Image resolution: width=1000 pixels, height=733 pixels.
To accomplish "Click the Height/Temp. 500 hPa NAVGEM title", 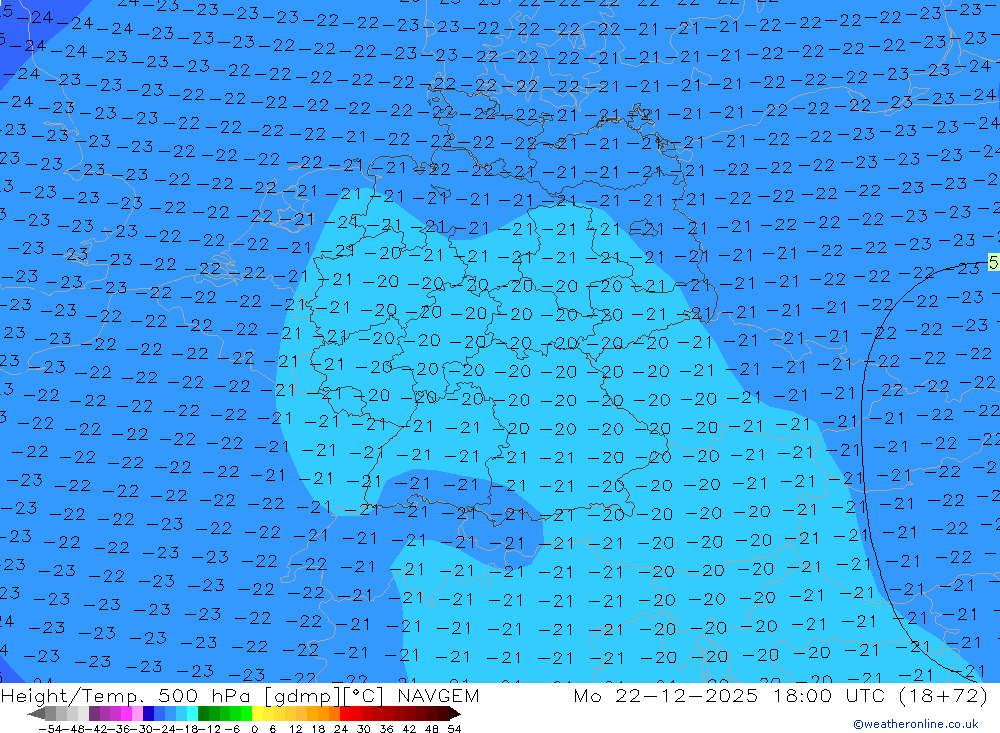I will pyautogui.click(x=240, y=695).
